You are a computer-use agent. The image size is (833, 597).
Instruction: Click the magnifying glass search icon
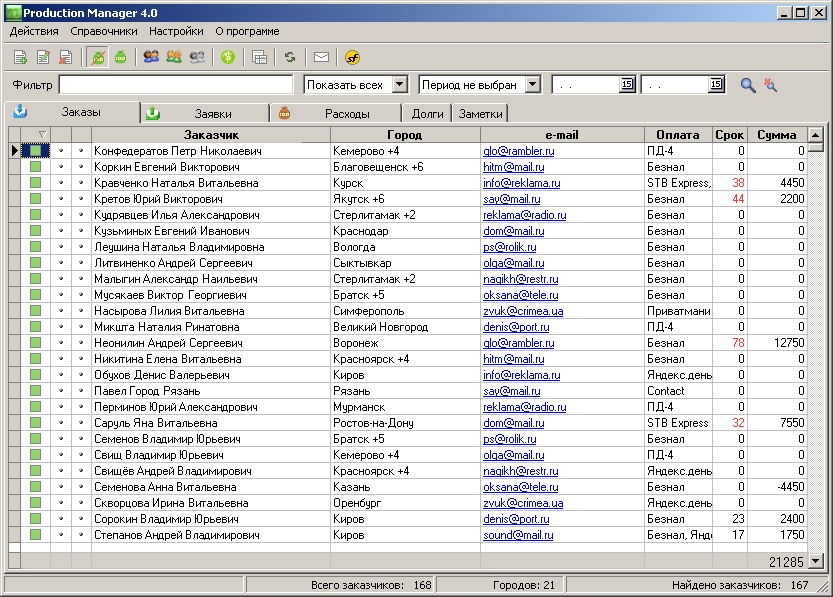747,85
